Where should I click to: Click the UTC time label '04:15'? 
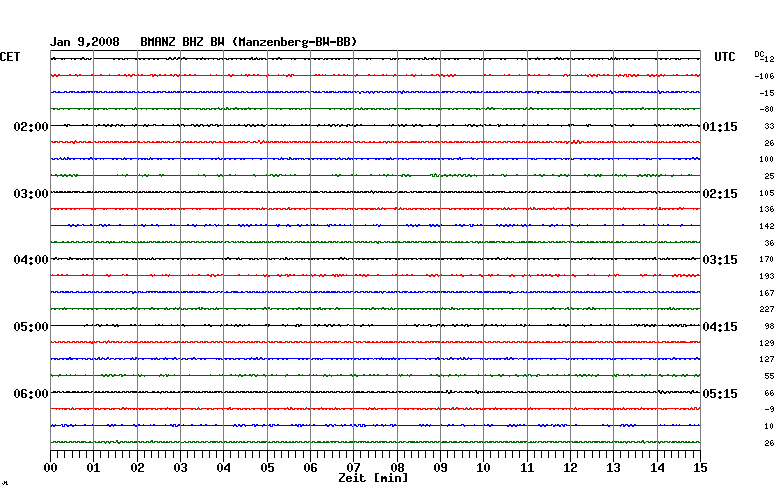[720, 327]
